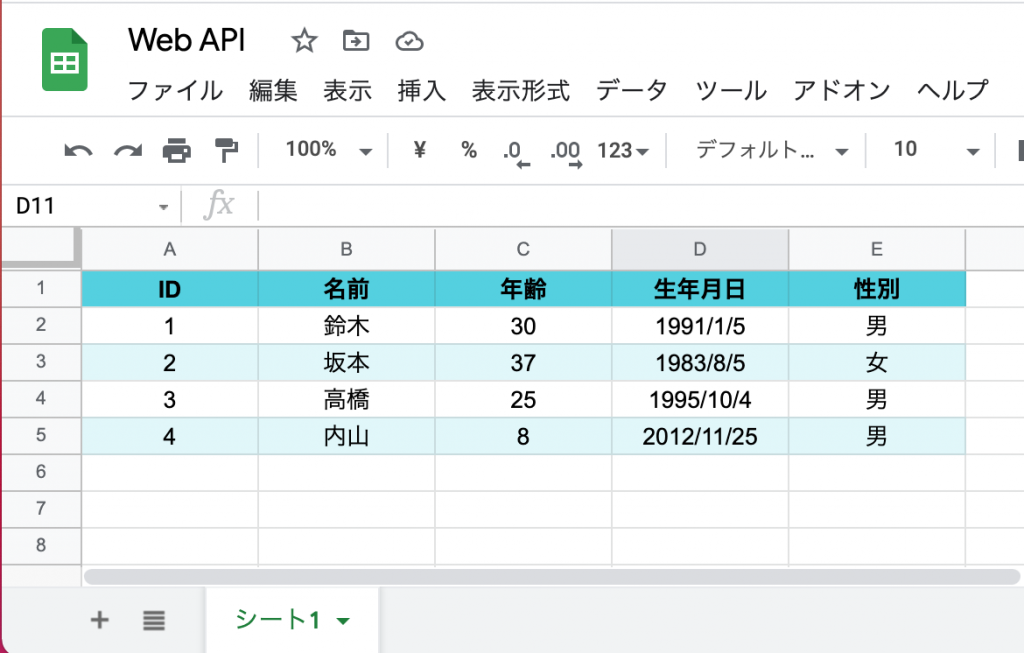The height and width of the screenshot is (653, 1024).
Task: Open the 表示 menu
Action: (347, 90)
